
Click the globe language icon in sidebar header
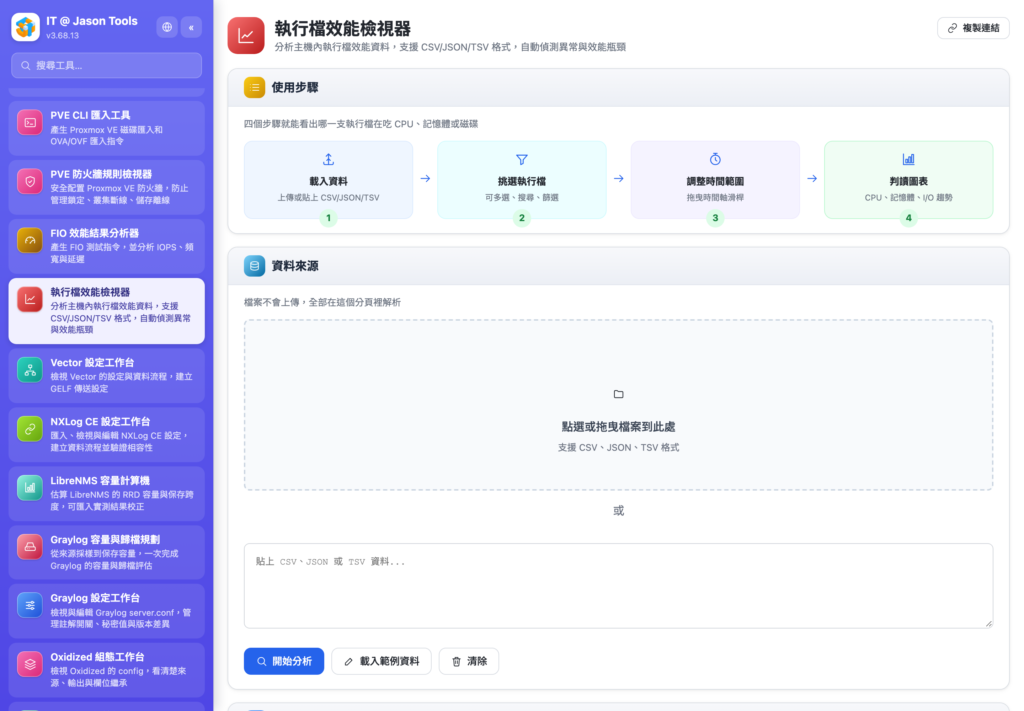pyautogui.click(x=167, y=27)
